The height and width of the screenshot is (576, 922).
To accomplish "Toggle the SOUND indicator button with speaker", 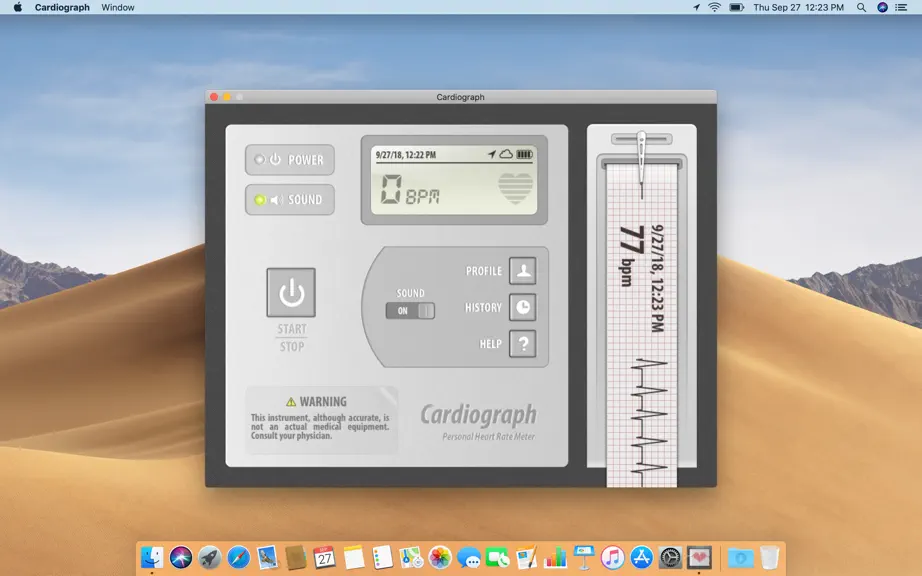I will click(290, 200).
